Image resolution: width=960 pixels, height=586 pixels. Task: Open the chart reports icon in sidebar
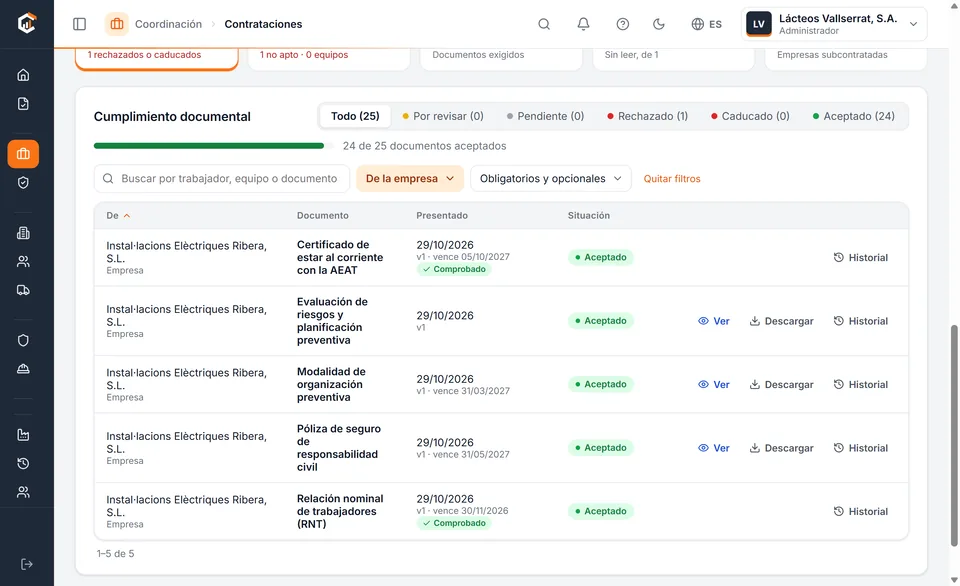tap(23, 435)
